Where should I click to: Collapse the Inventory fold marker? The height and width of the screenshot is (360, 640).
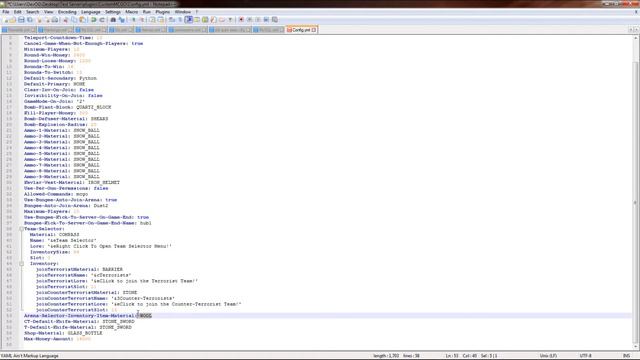tap(21, 264)
